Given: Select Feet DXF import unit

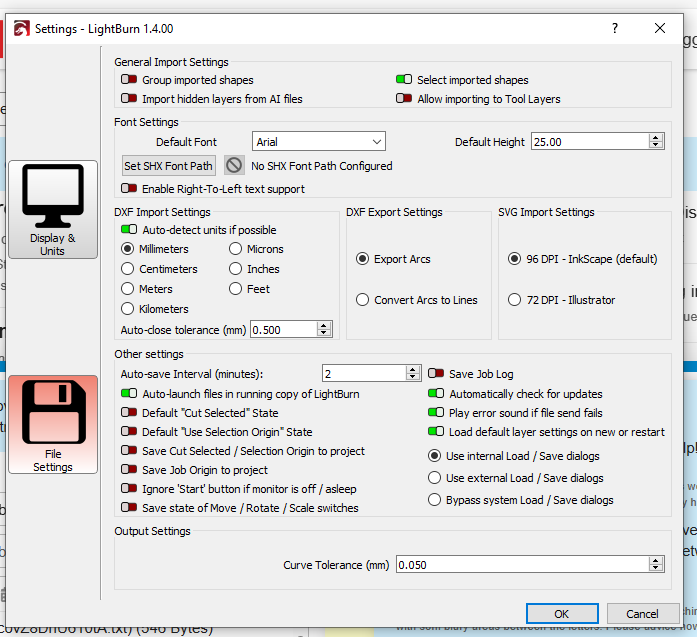Looking at the screenshot, I should [236, 289].
